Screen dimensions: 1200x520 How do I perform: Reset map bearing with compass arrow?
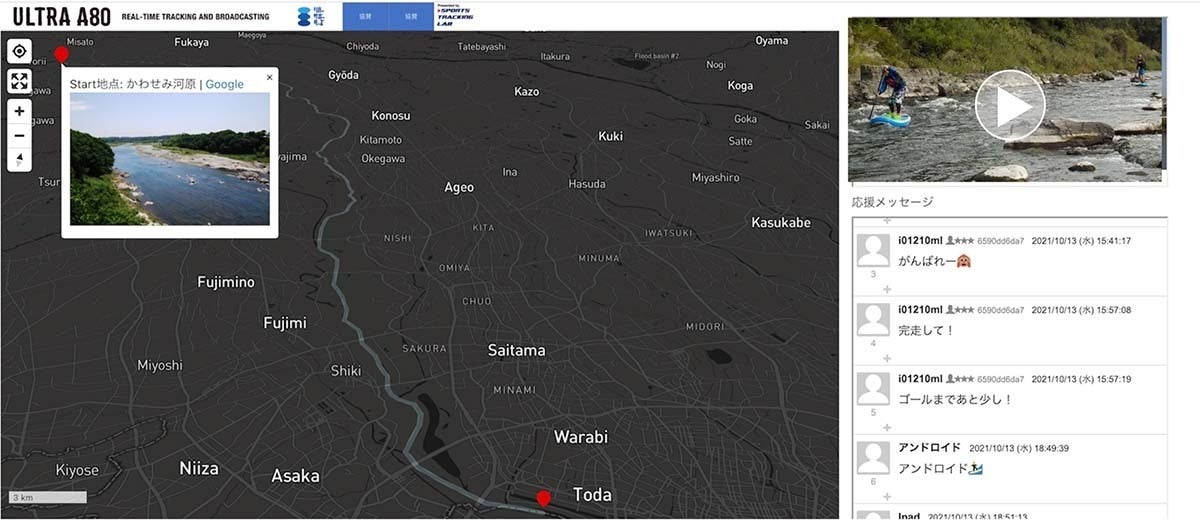pos(19,160)
